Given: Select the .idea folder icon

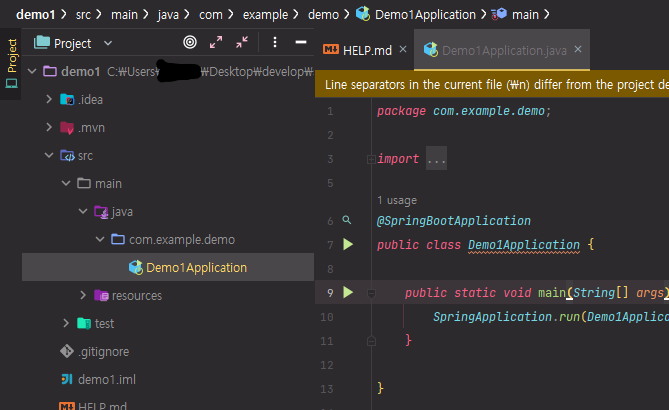Looking at the screenshot, I should click(67, 99).
